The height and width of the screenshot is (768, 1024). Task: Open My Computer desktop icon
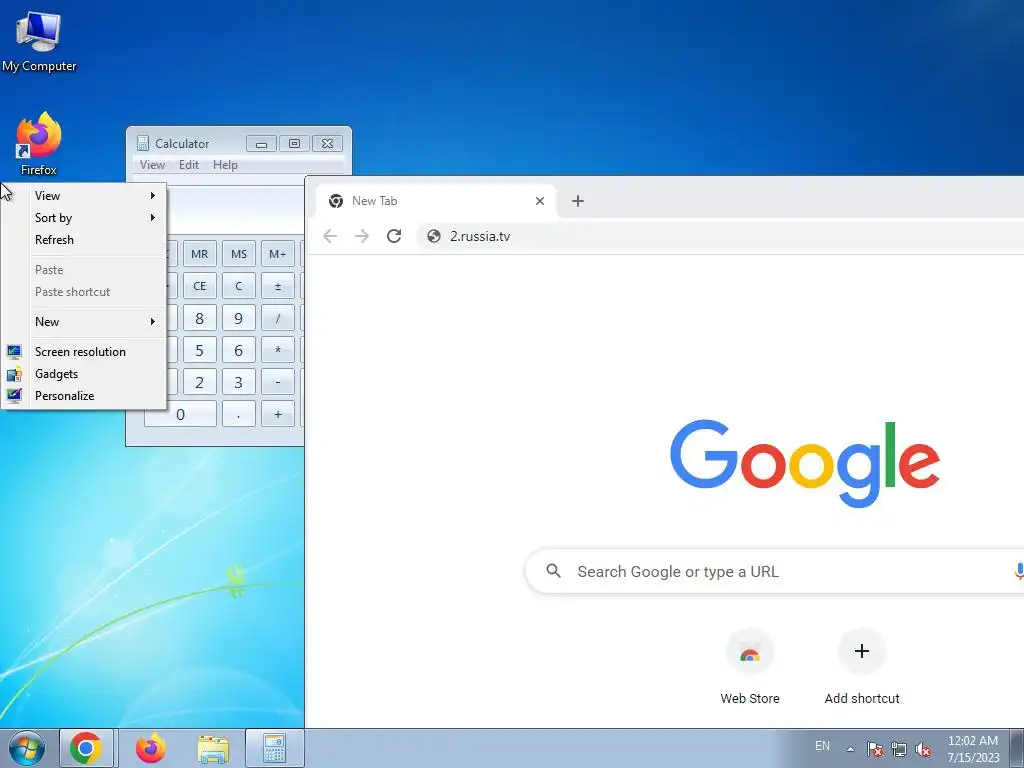pyautogui.click(x=39, y=40)
